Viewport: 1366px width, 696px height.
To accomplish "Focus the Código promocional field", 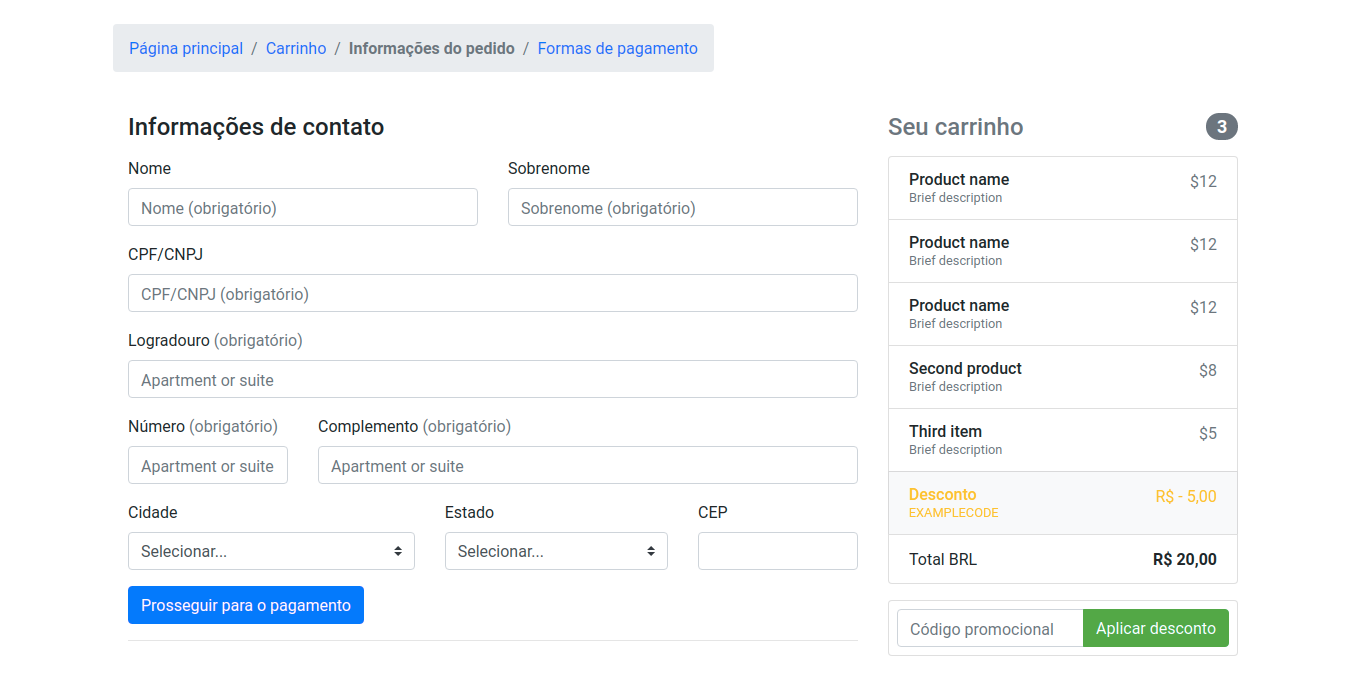I will coord(990,629).
